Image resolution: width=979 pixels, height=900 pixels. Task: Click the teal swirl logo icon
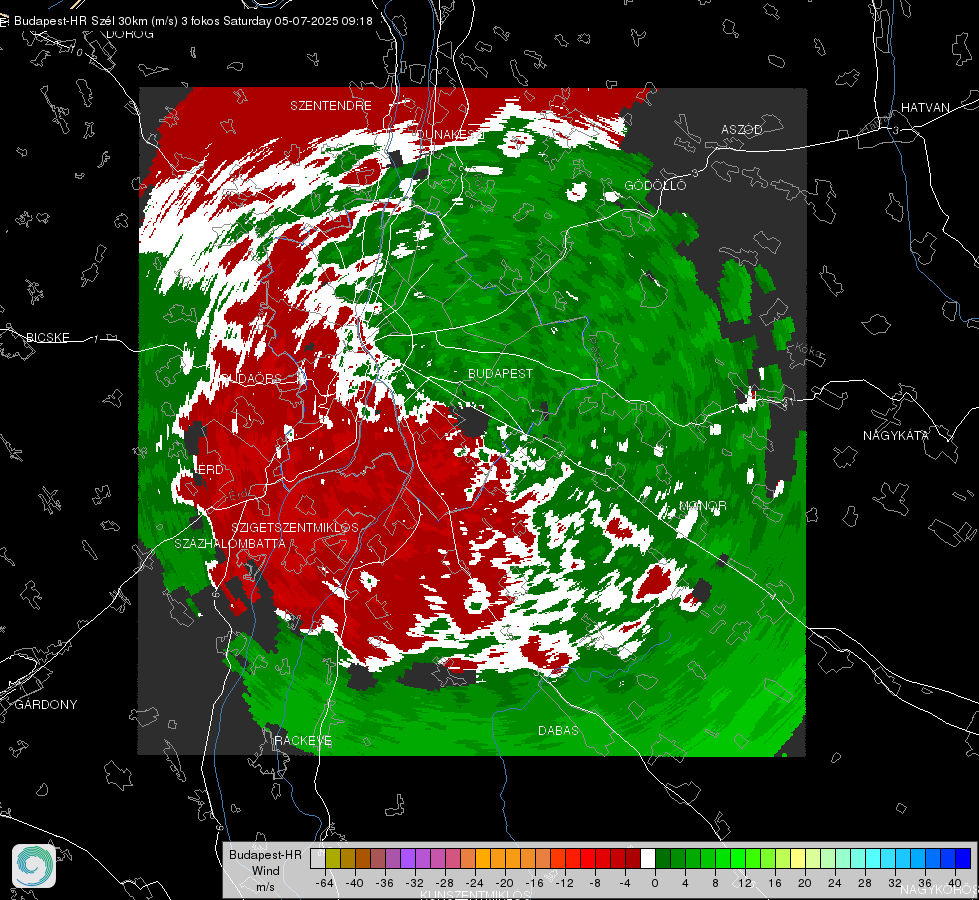34,866
